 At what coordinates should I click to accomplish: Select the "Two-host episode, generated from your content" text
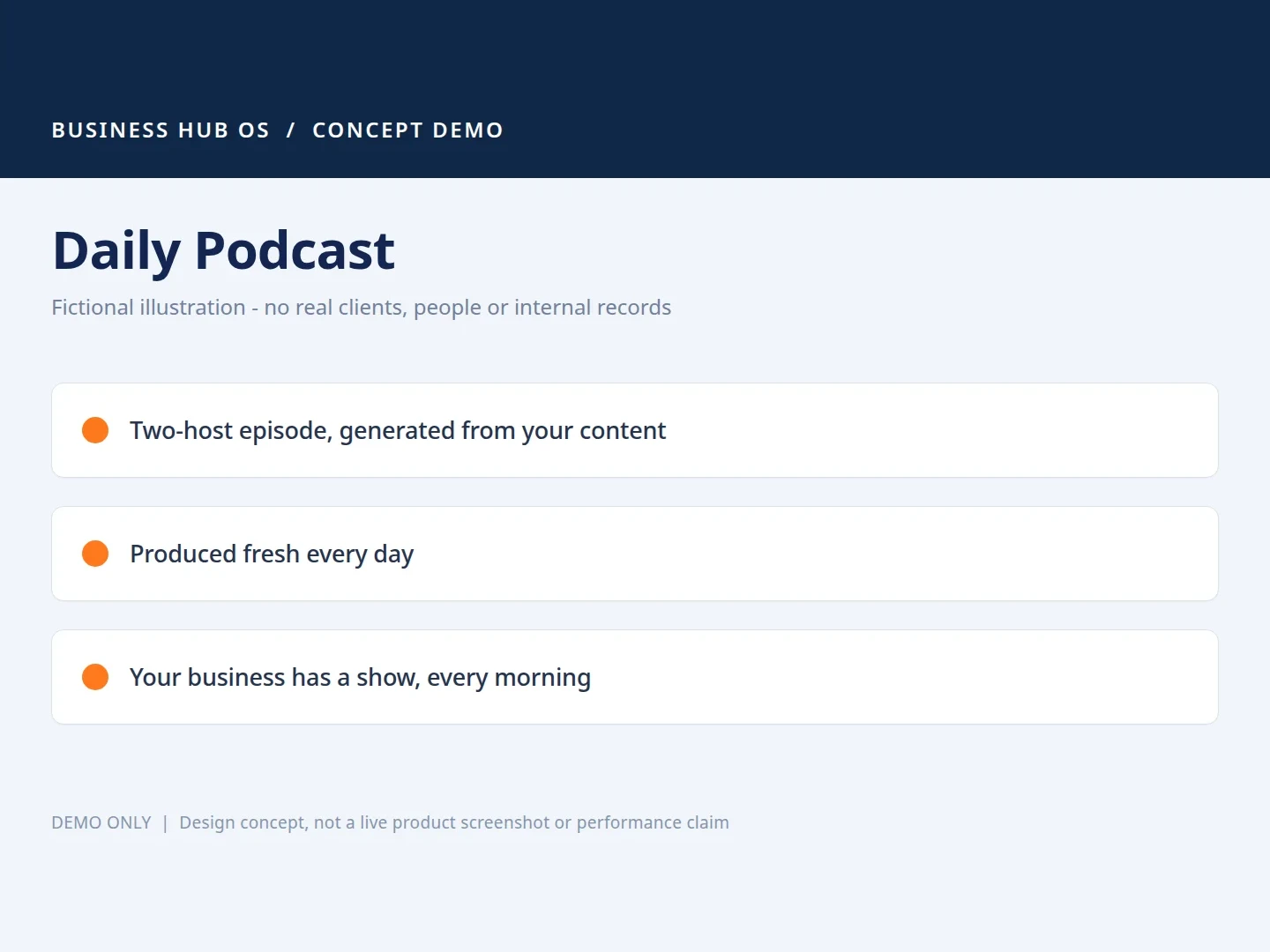tap(398, 430)
